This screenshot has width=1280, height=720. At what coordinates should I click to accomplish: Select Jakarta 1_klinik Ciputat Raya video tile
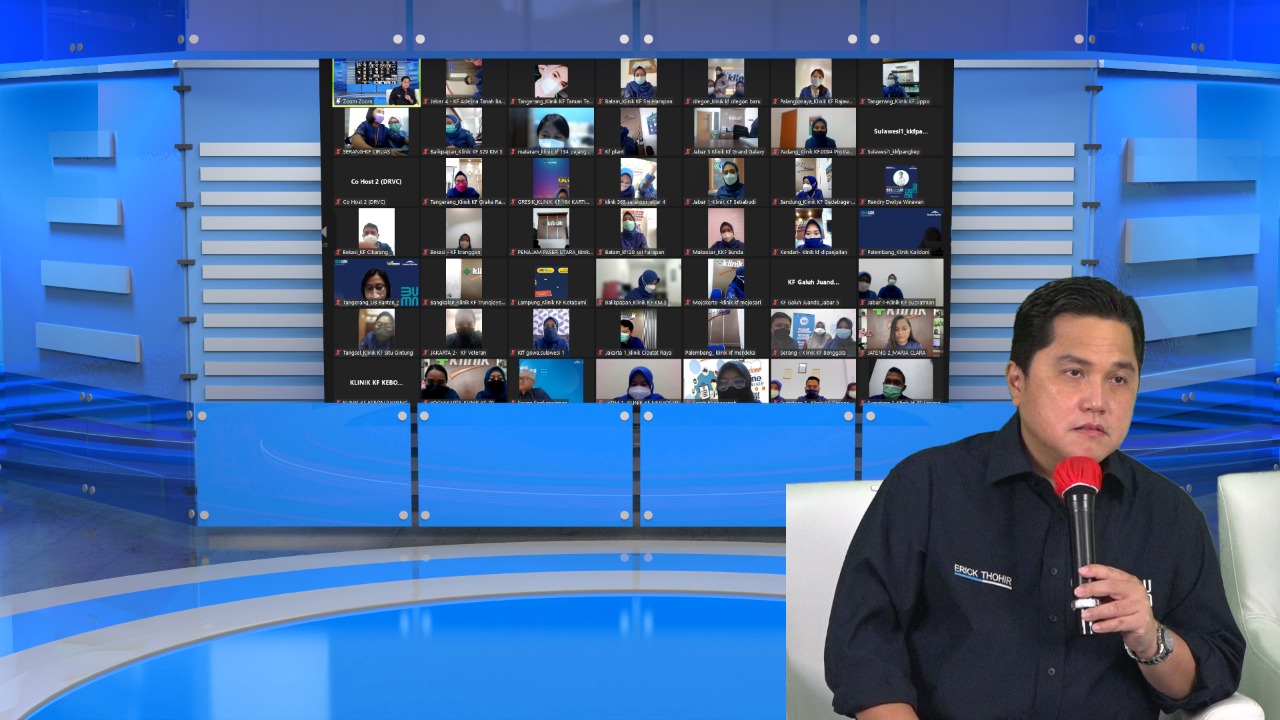pos(639,332)
